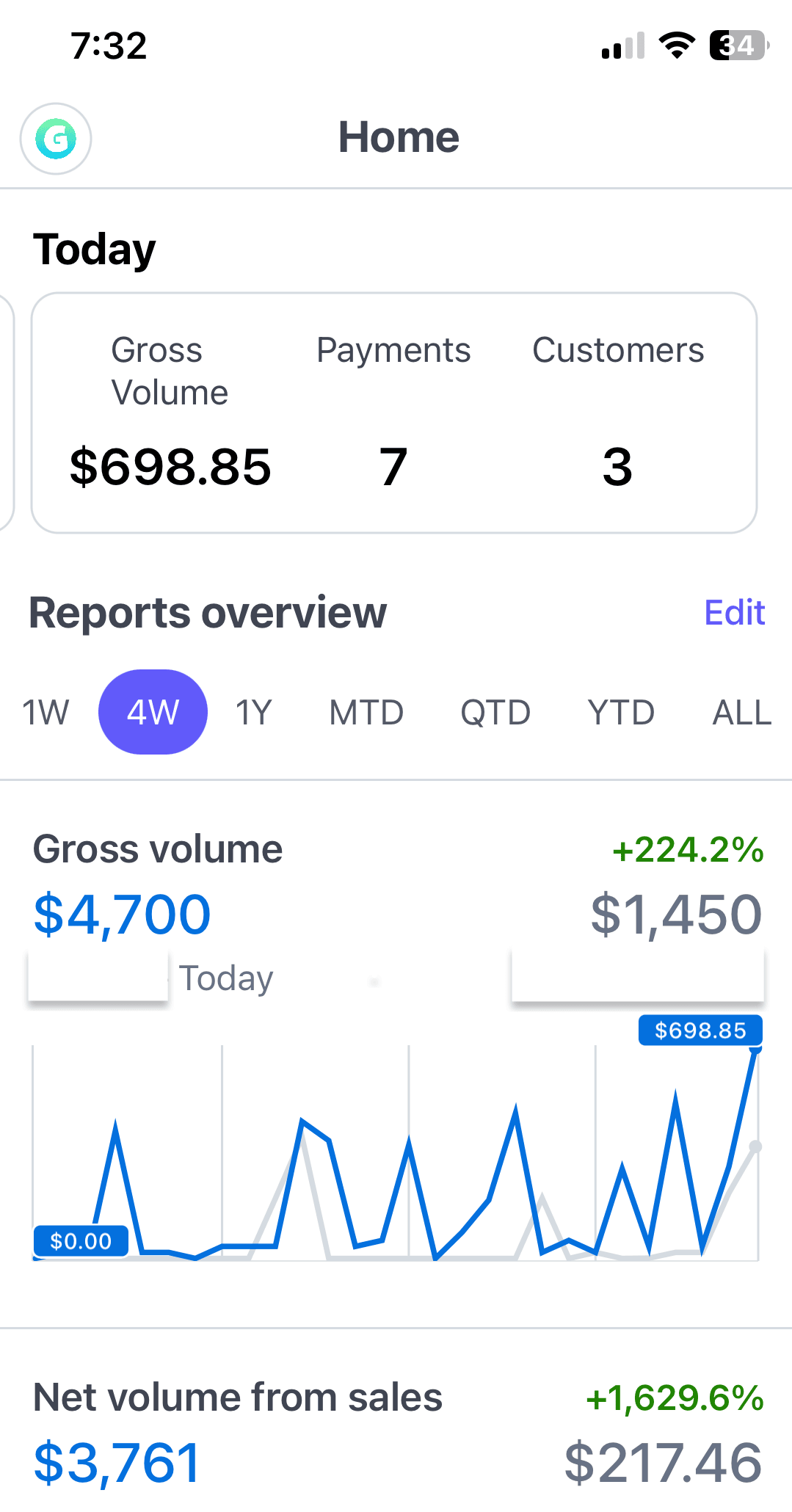The width and height of the screenshot is (792, 1512).
Task: Switch to the 1Y range
Action: click(x=253, y=712)
